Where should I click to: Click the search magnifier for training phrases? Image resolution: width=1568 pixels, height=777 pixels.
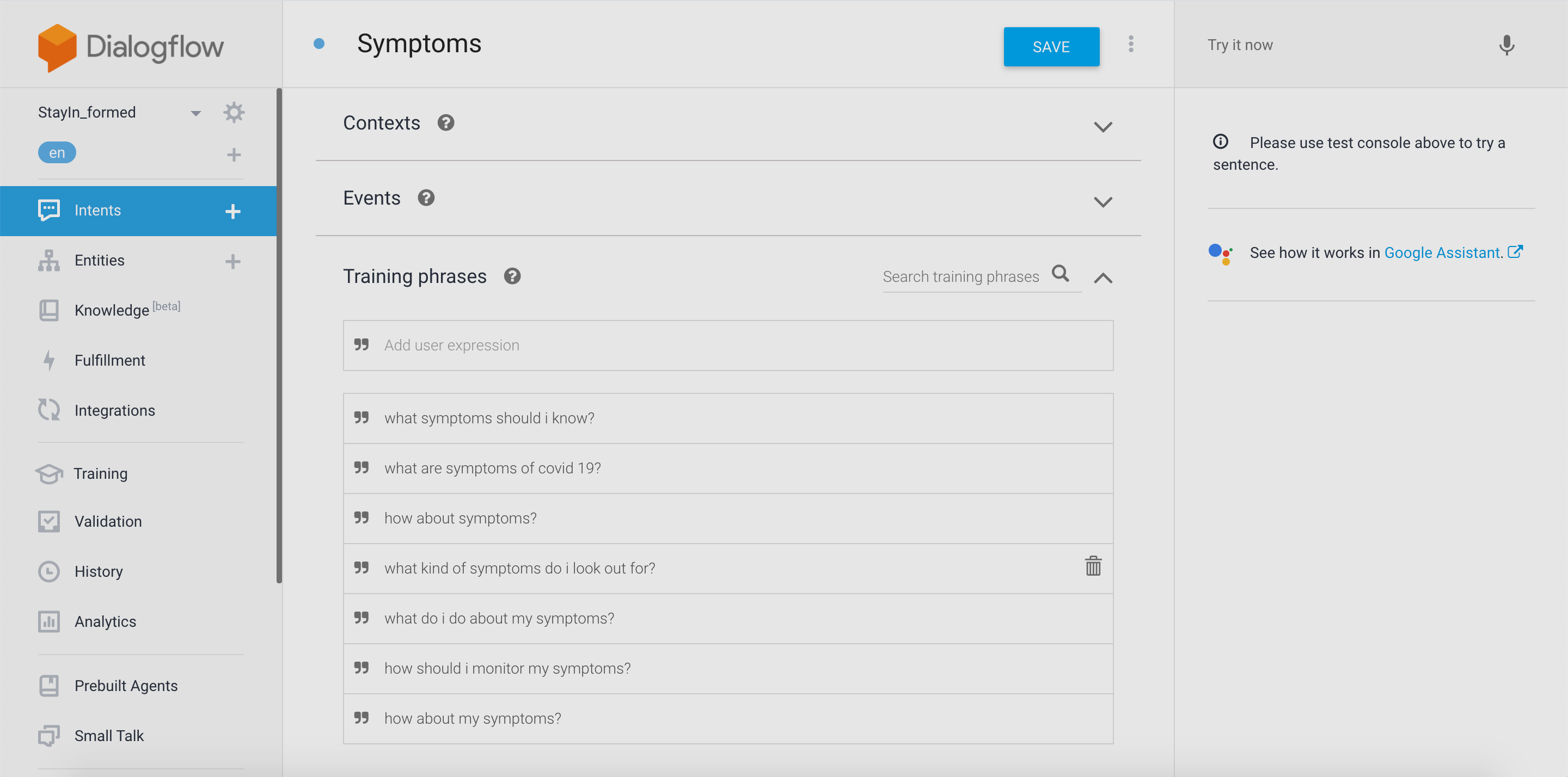pyautogui.click(x=1059, y=273)
